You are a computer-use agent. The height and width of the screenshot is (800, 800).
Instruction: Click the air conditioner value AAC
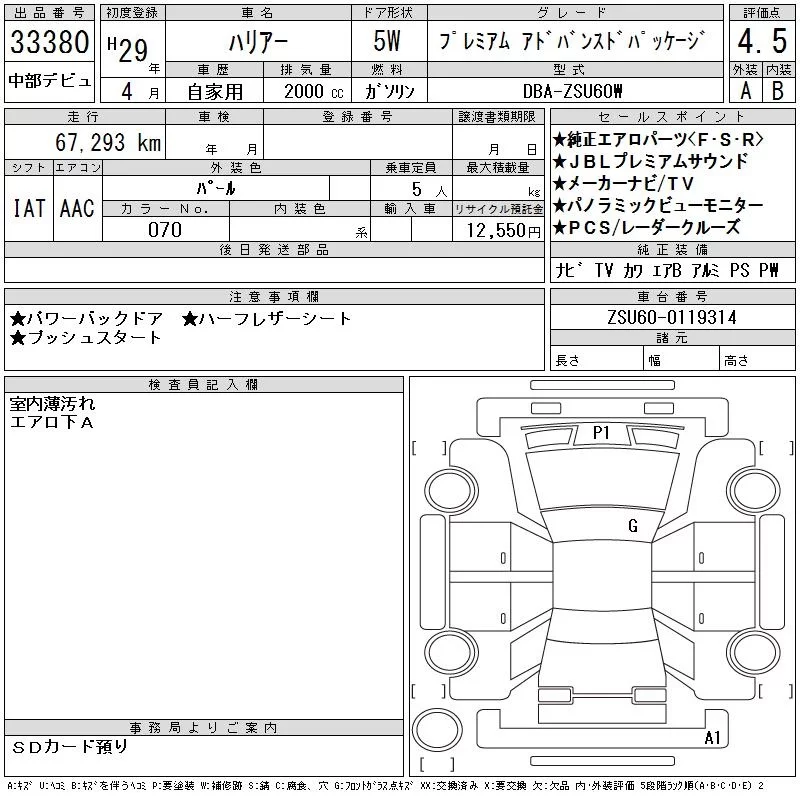pos(77,208)
